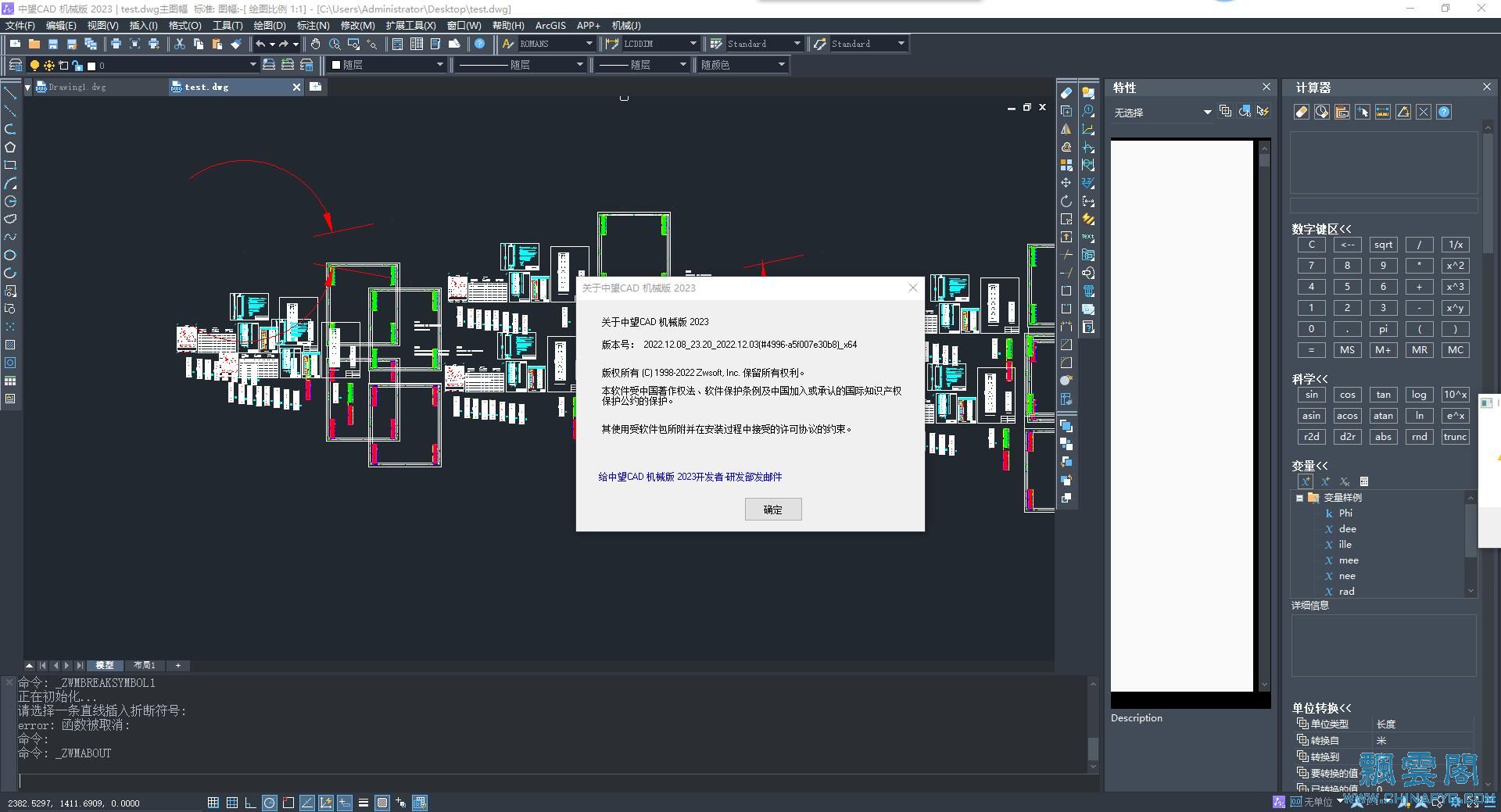The width and height of the screenshot is (1501, 812).
Task: Switch to the 布局1 layout tab
Action: [145, 666]
